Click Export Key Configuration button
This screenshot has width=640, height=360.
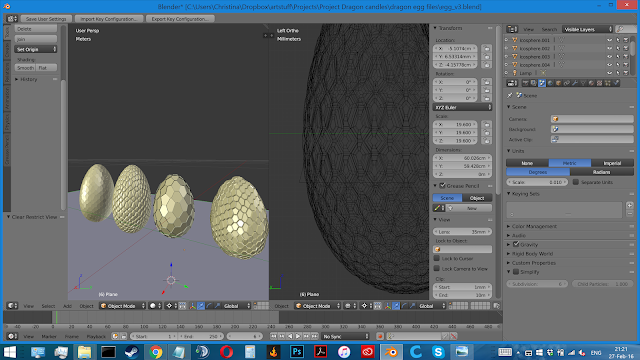(x=180, y=19)
